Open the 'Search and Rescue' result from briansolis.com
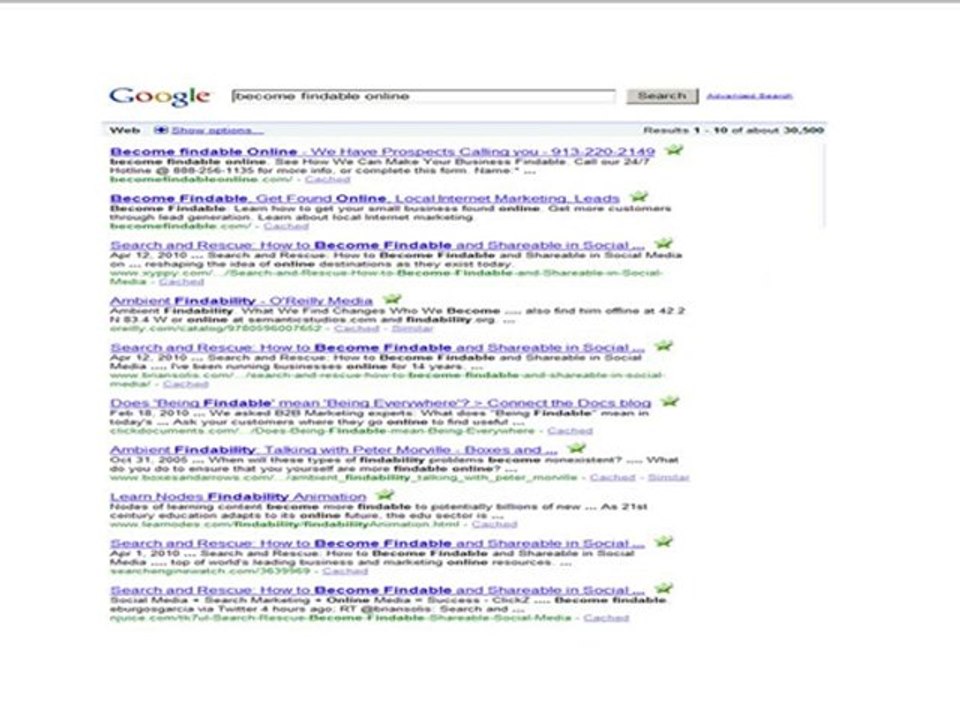Screen dimensions: 960x720 click(377, 348)
